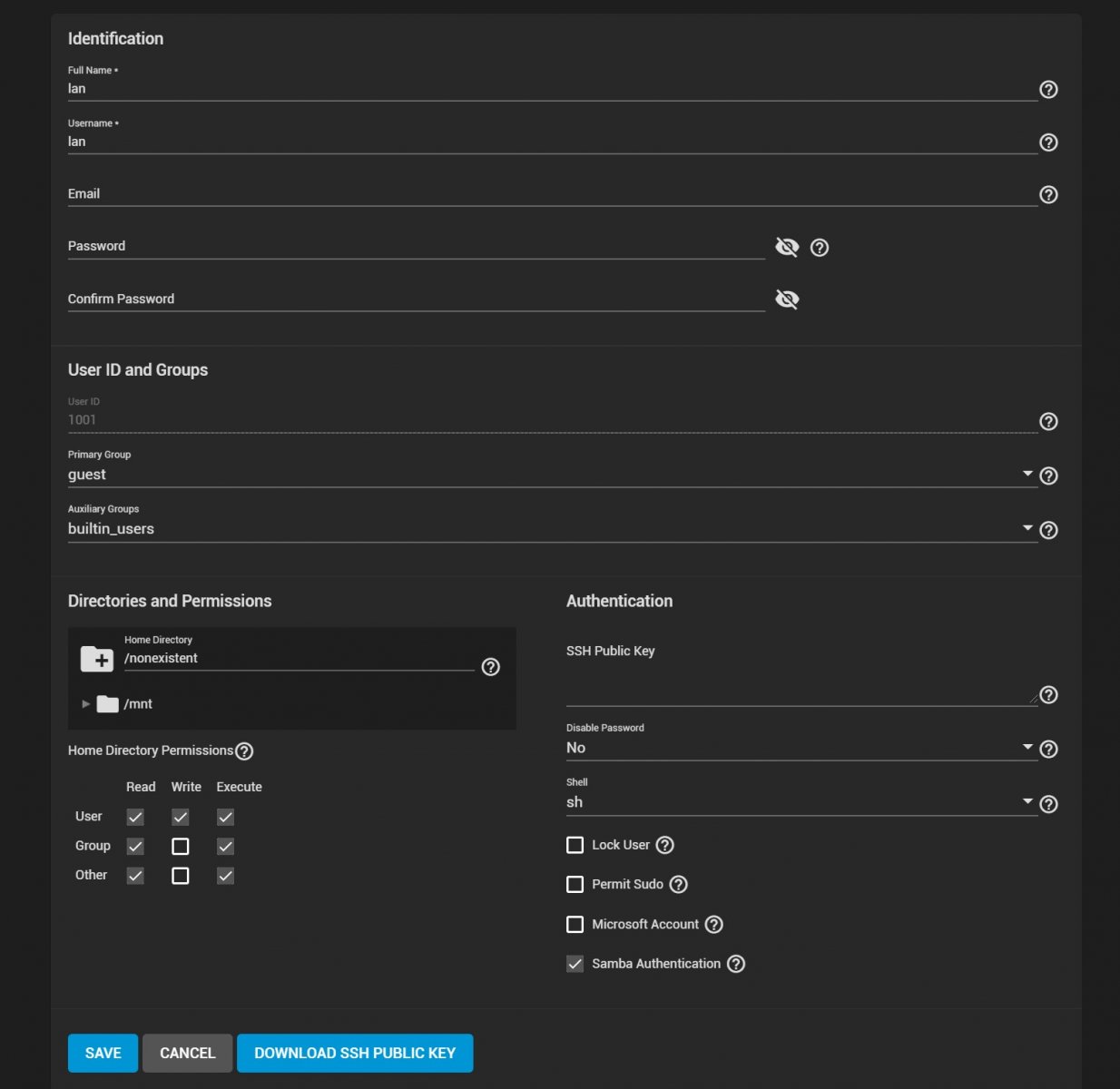
Task: Click the new folder plus icon
Action: (97, 659)
